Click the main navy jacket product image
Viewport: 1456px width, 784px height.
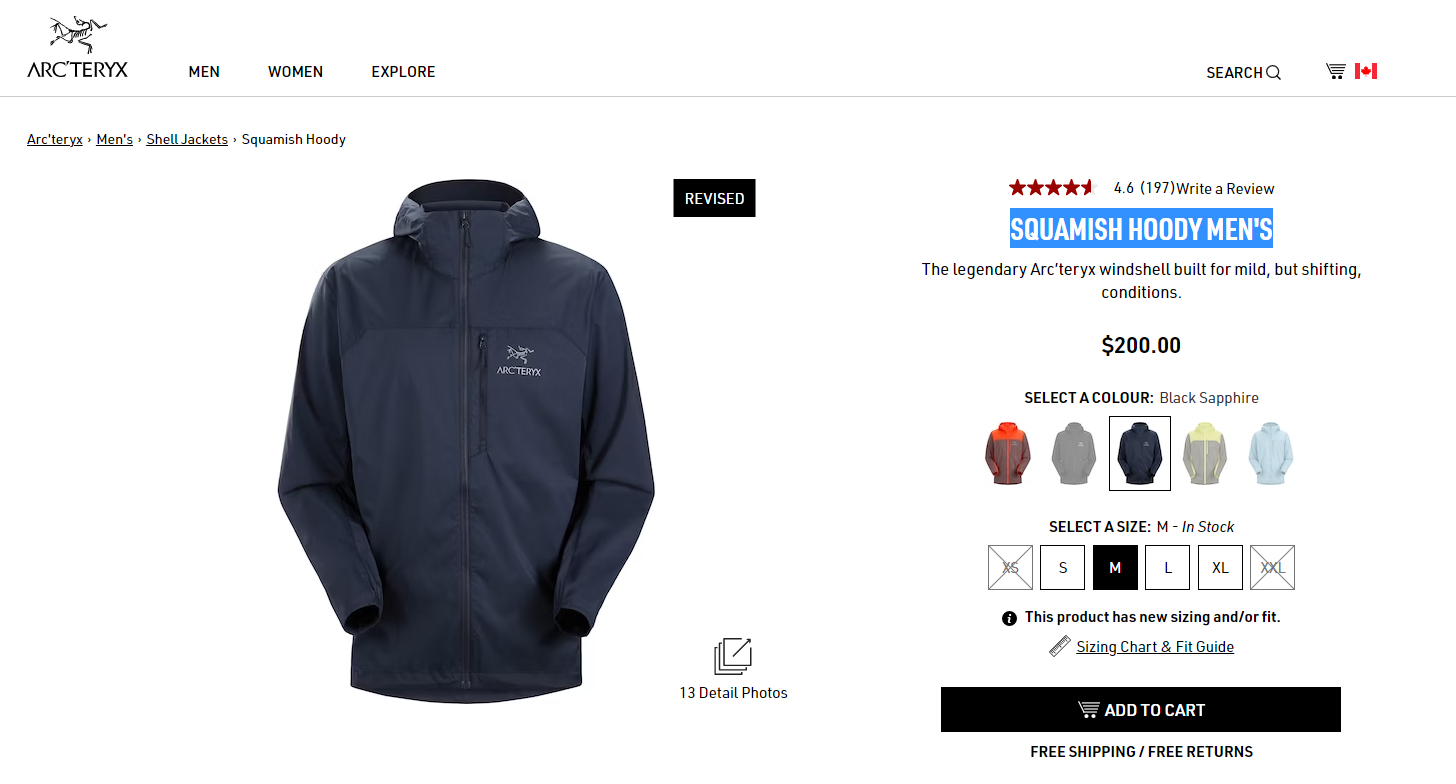coord(466,440)
